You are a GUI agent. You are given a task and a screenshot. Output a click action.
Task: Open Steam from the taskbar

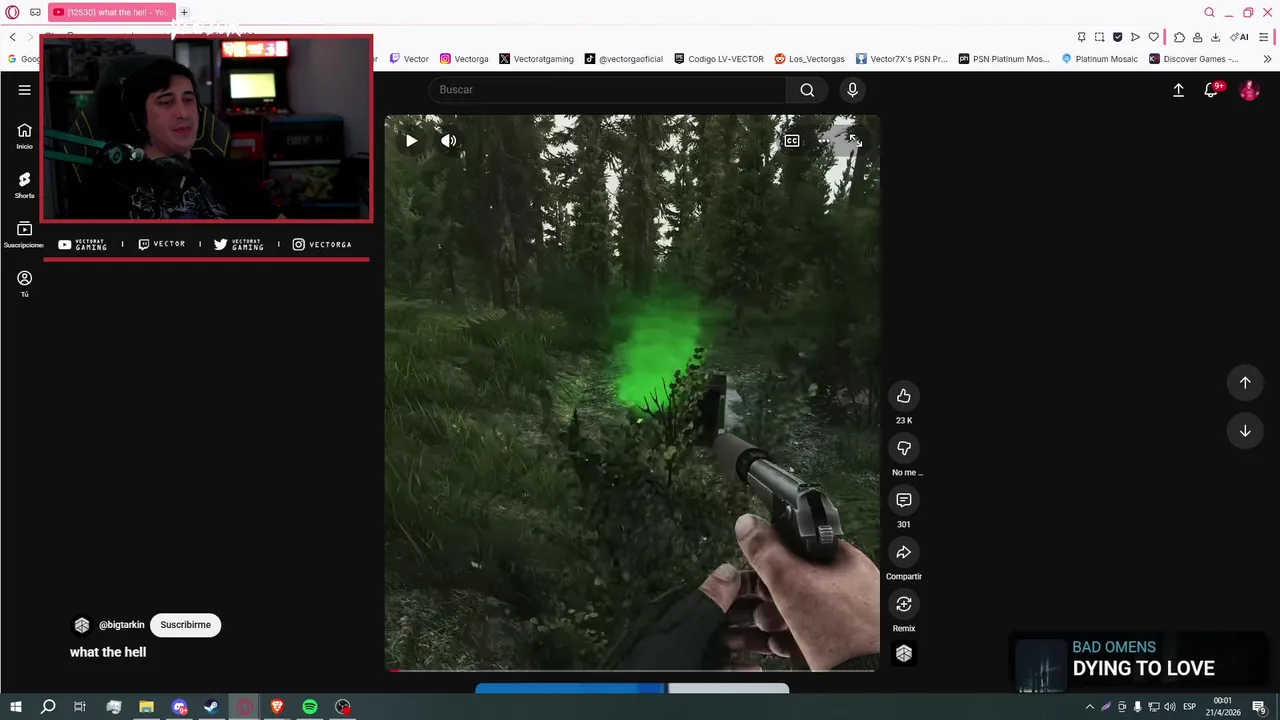[x=211, y=707]
